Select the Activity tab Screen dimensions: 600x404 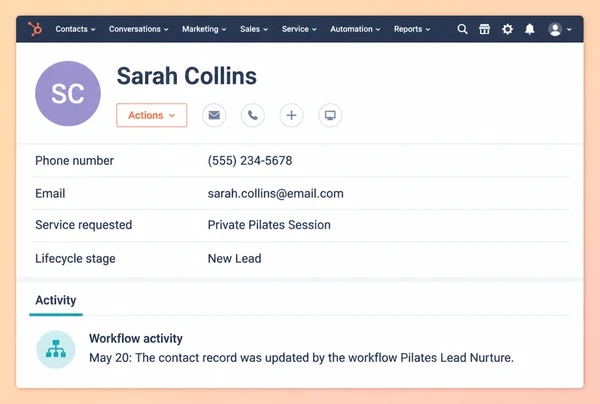56,300
